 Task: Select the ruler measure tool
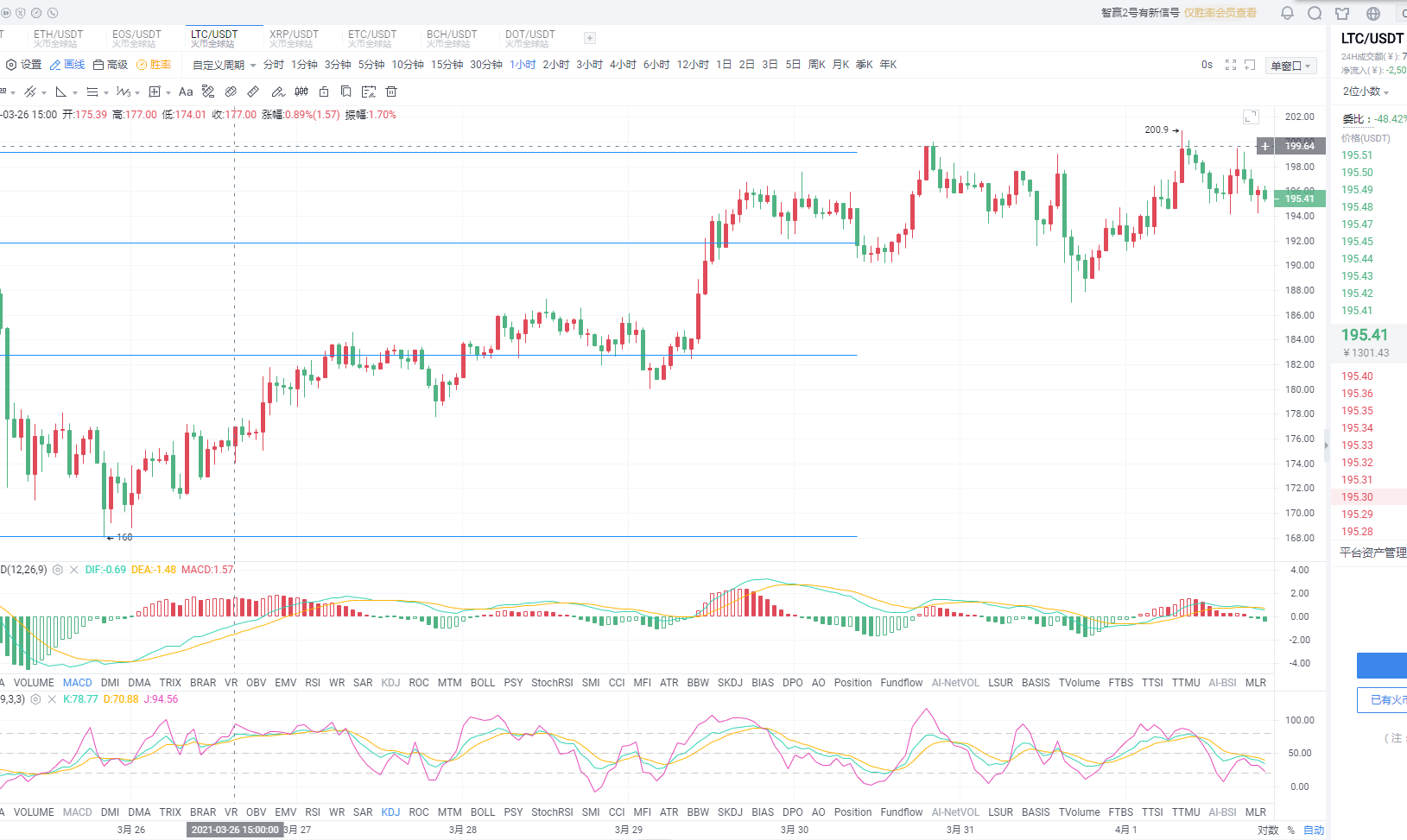point(253,92)
